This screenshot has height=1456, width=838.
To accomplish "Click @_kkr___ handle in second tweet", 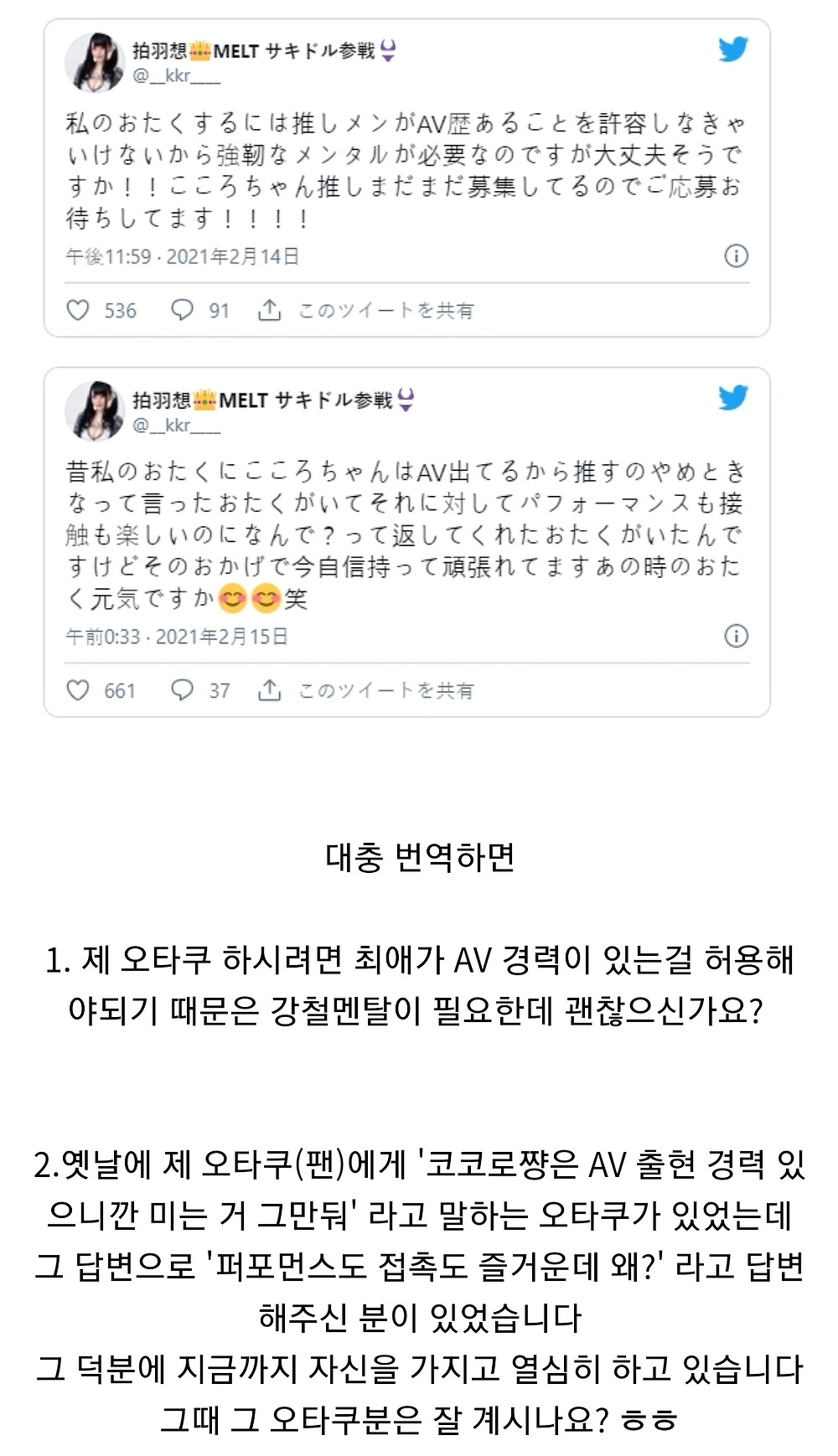I will [176, 425].
